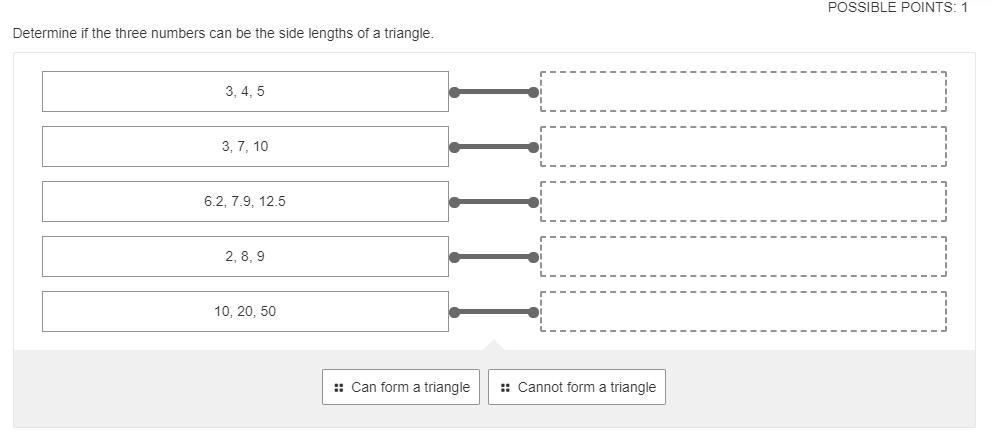Click the connector line next to 6.2, 7.9, 12.5
The height and width of the screenshot is (435, 991).
494,202
